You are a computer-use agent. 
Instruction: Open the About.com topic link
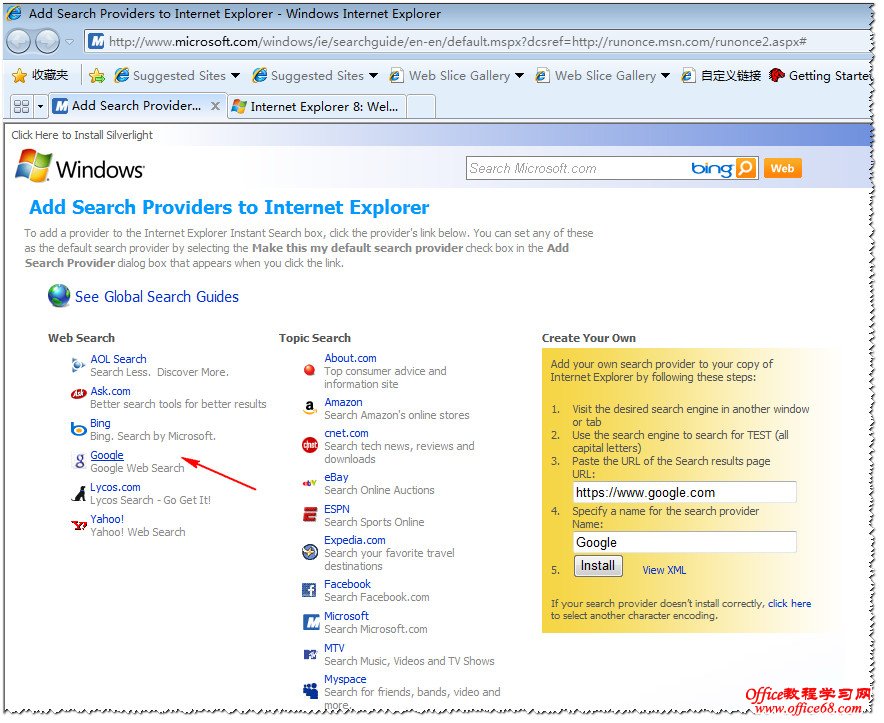[x=350, y=358]
